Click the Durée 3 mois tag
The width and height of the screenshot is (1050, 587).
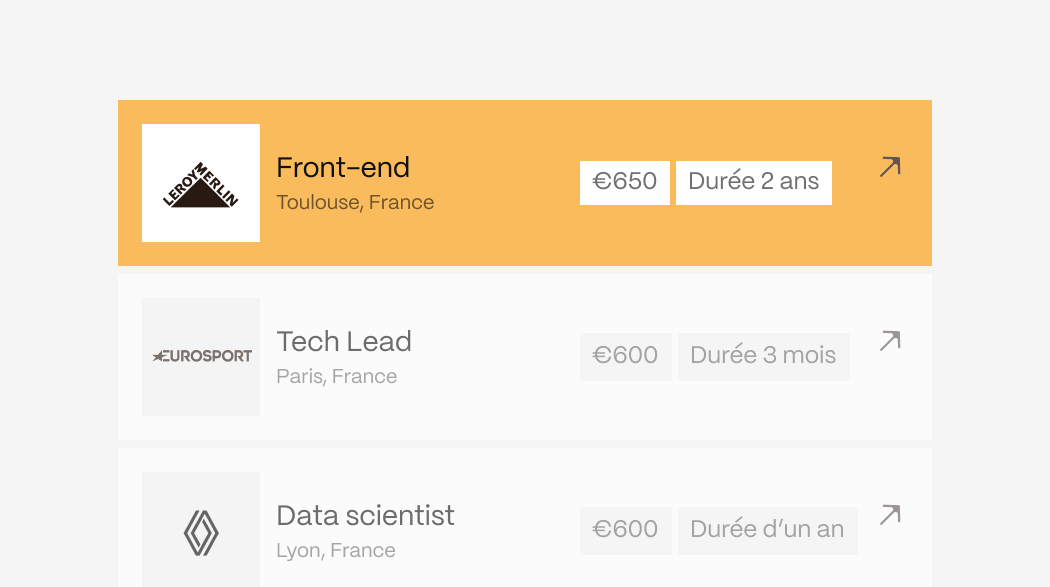[763, 357]
